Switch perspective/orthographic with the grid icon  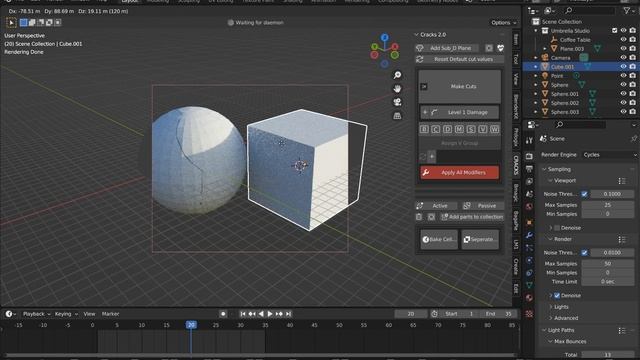point(397,116)
